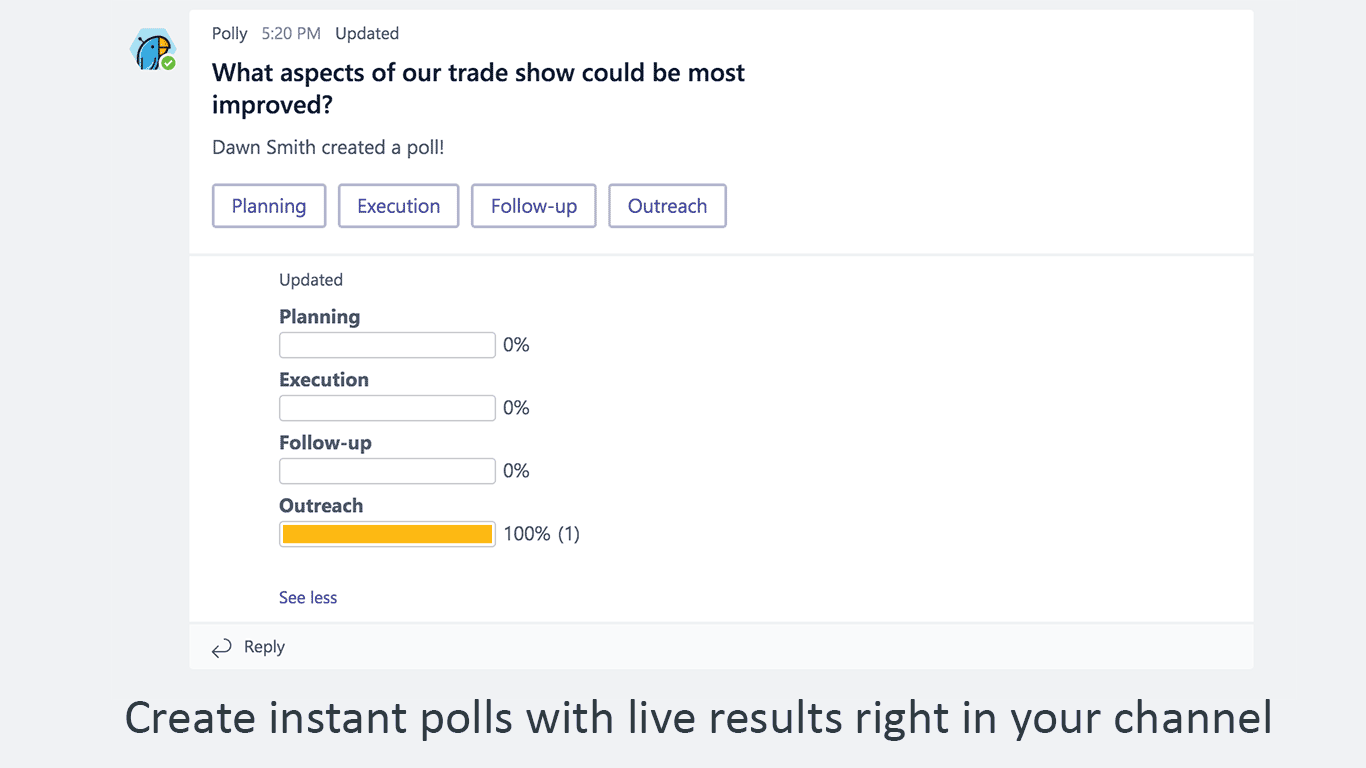Click the Updated label beside the timestamp
The height and width of the screenshot is (768, 1366).
(367, 33)
